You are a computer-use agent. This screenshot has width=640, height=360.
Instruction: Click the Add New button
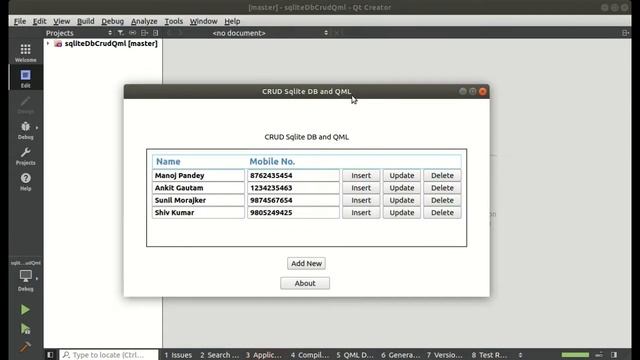point(306,263)
